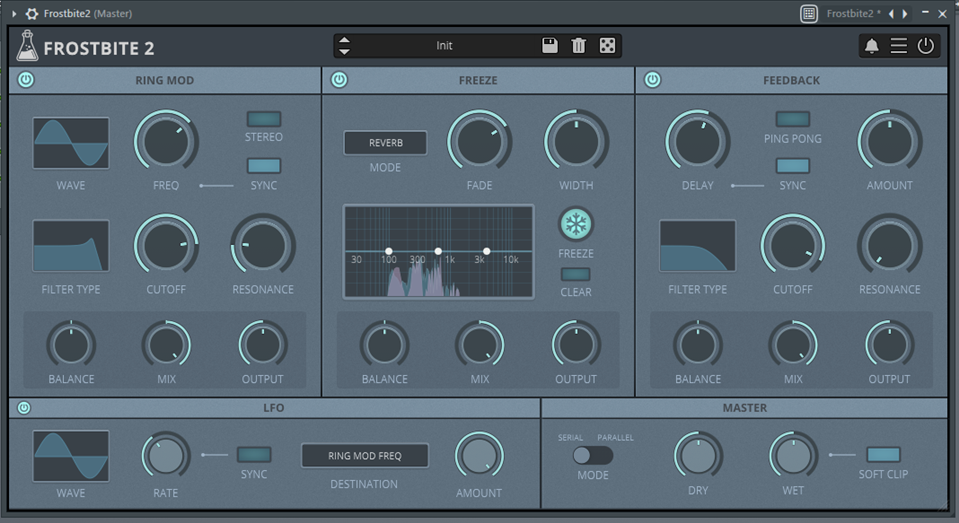Open Feedback filter type display

coord(697,246)
